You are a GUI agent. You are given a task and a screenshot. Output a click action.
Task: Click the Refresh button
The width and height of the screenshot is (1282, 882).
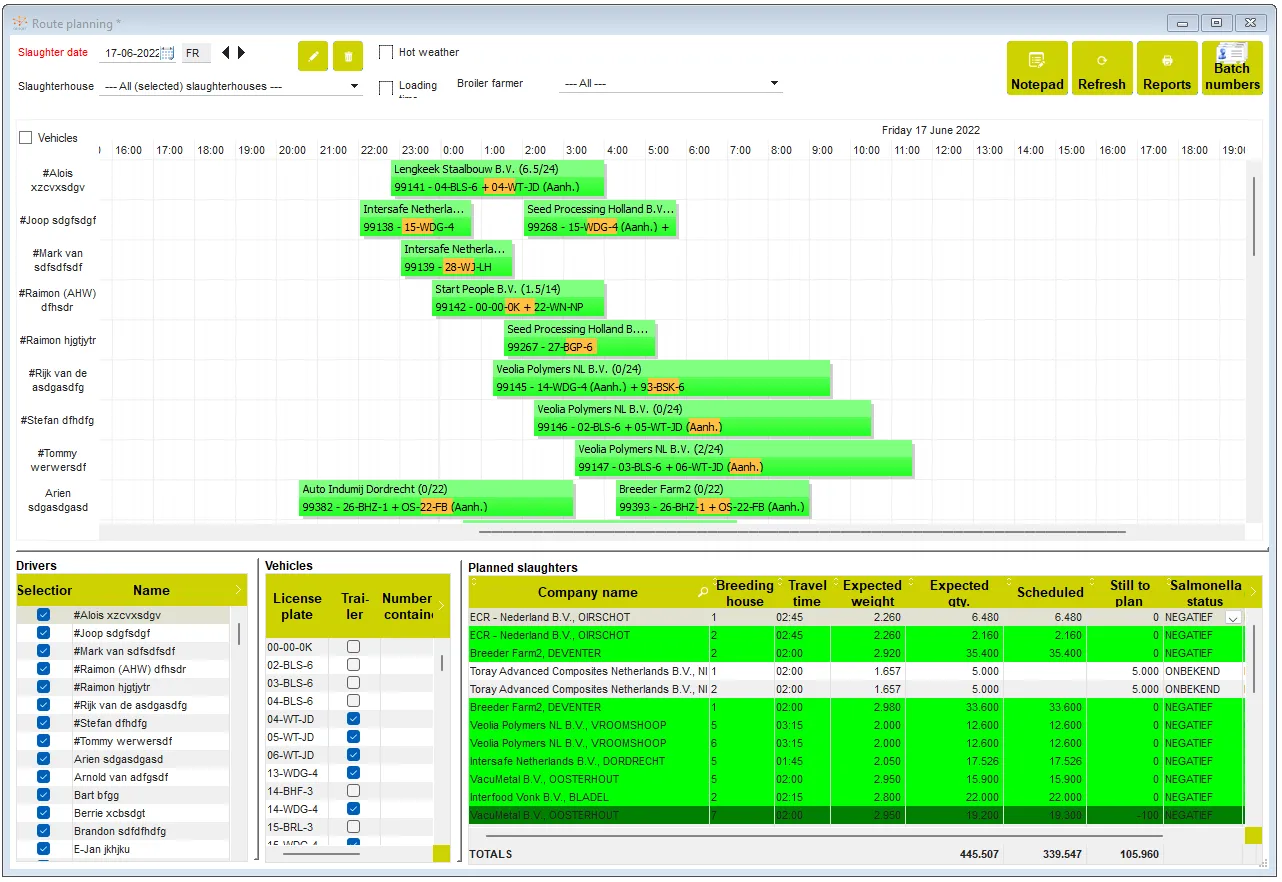click(1101, 68)
